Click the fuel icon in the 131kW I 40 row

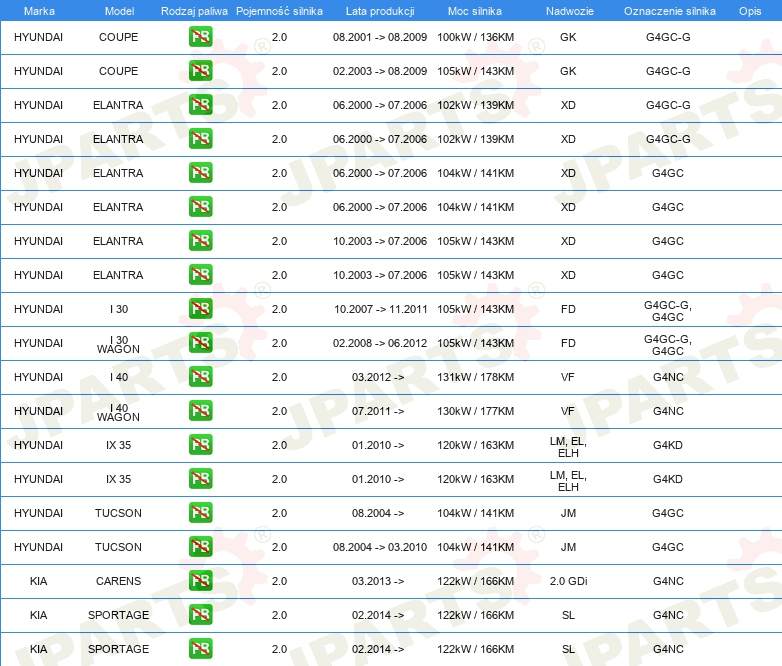(200, 377)
